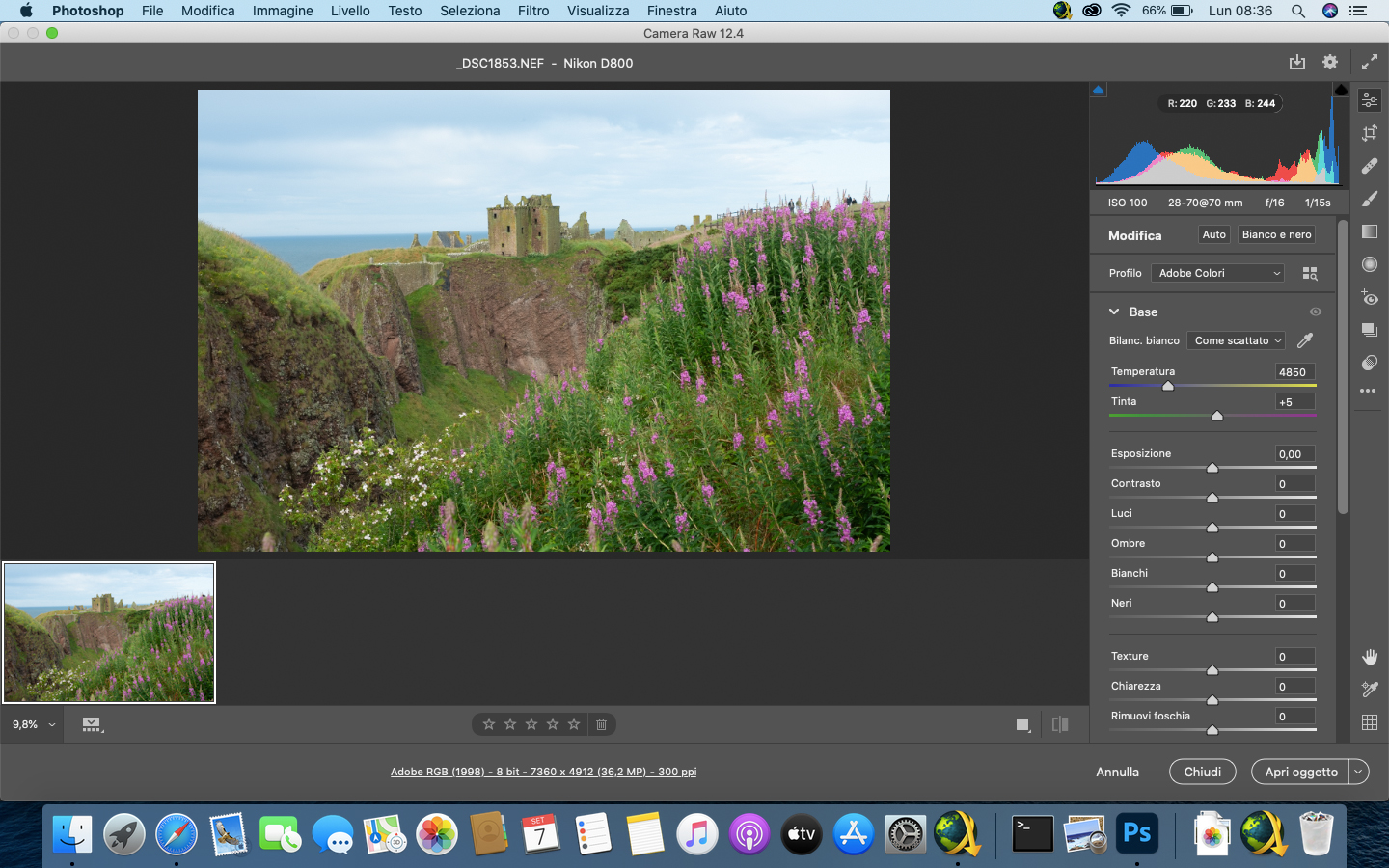Select the Red Eye removal tool
Viewport: 1389px width, 868px height.
click(x=1369, y=297)
